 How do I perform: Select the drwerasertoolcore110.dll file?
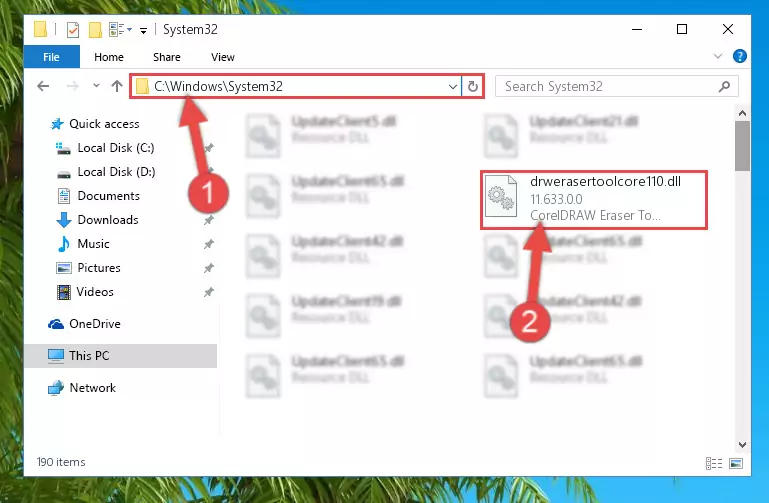pos(594,199)
